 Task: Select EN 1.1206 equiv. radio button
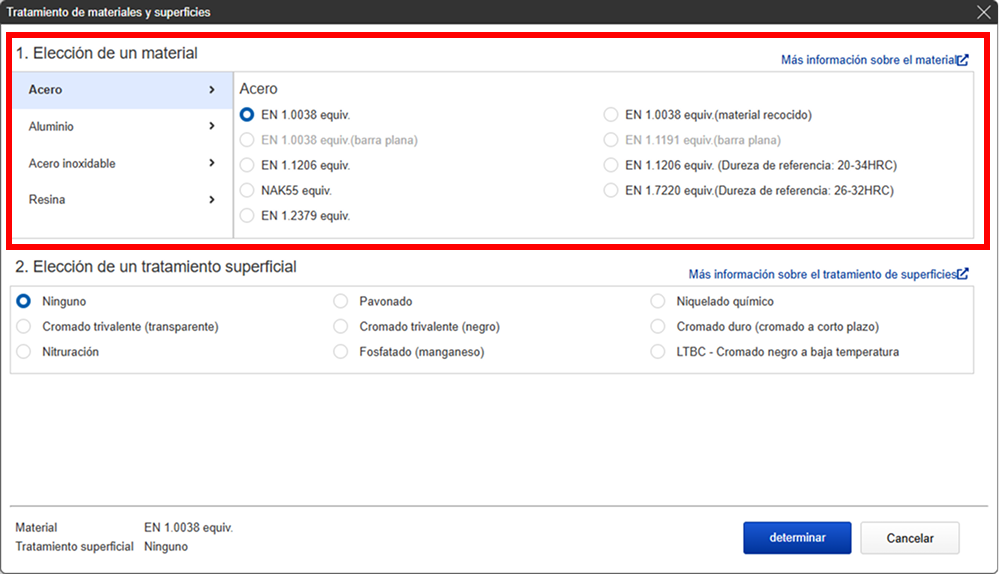(247, 165)
